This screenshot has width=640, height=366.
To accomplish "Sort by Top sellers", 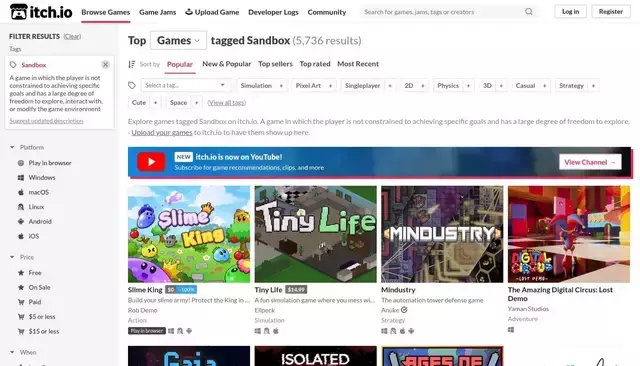I will pyautogui.click(x=275, y=64).
